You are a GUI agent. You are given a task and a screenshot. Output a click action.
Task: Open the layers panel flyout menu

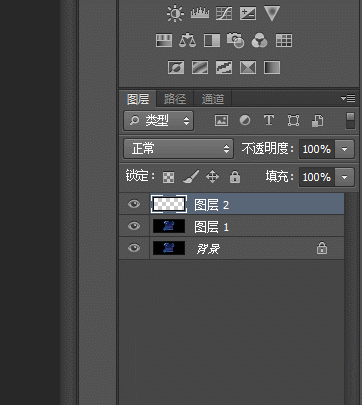click(348, 98)
